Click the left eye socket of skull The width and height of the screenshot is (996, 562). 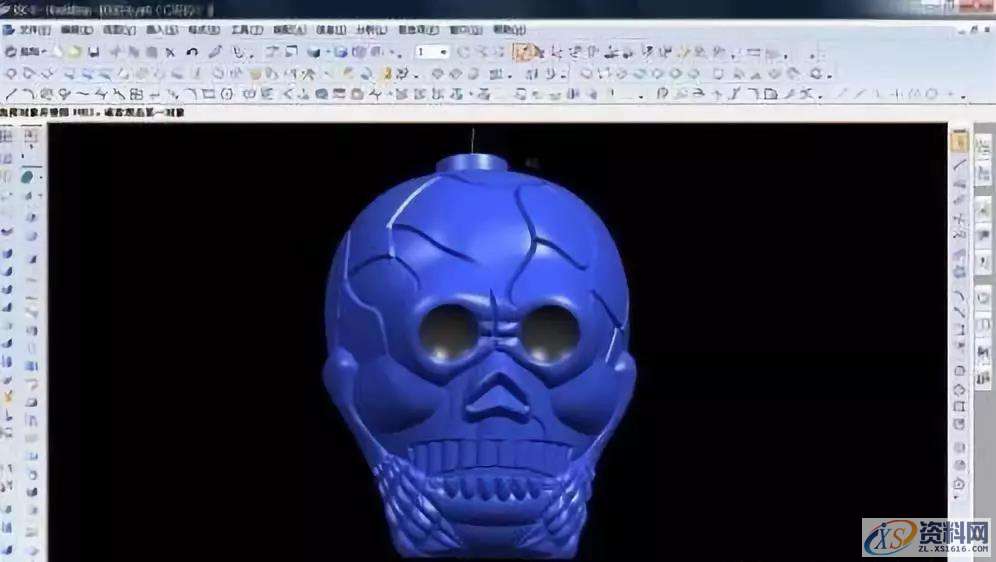(x=449, y=332)
